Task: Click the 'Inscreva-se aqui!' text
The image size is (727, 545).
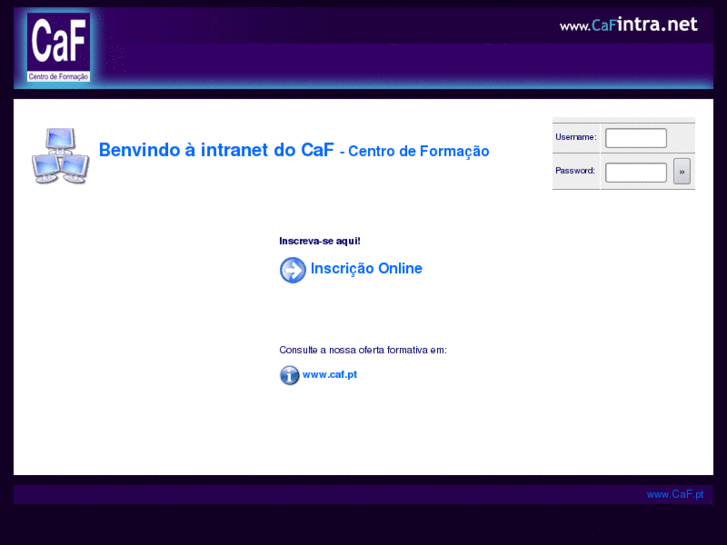Action: (x=319, y=241)
